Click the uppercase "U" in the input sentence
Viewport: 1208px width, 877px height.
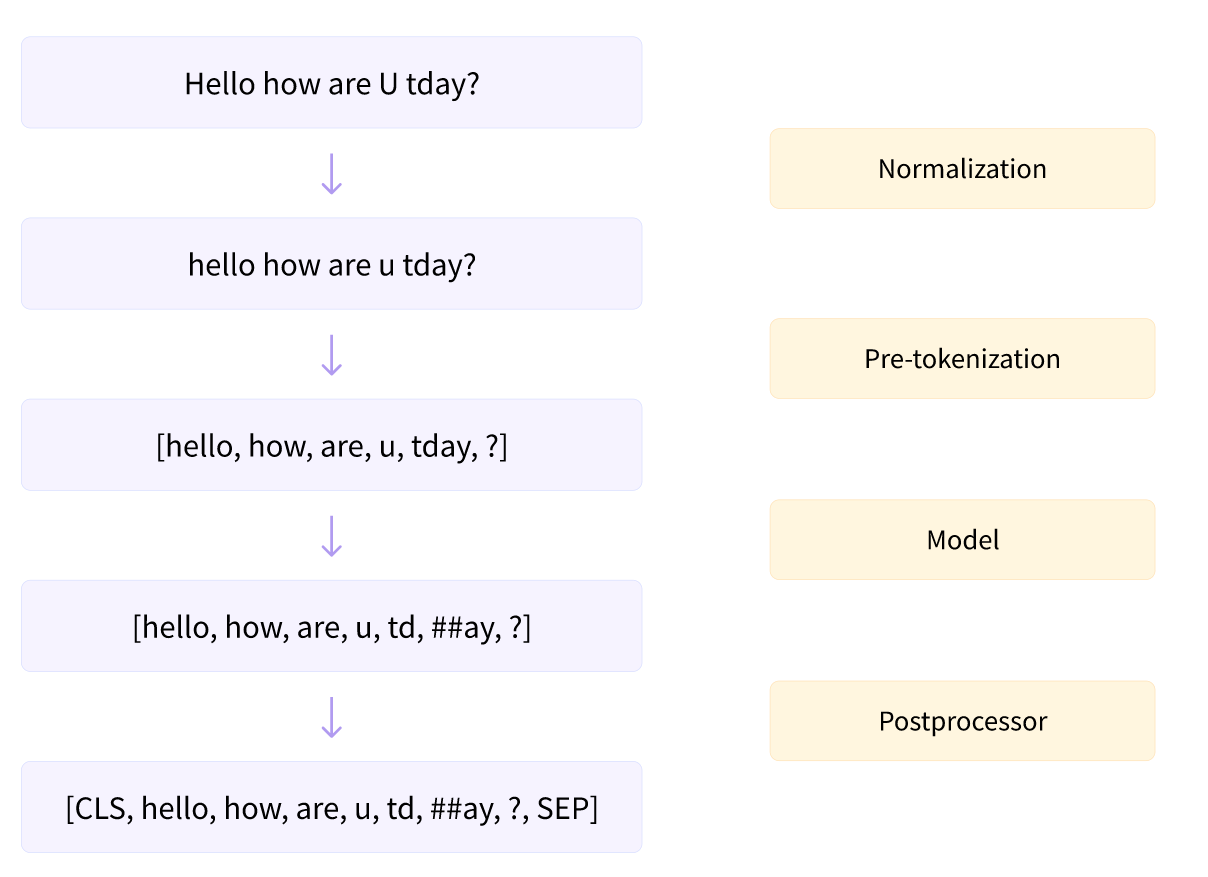[x=389, y=83]
